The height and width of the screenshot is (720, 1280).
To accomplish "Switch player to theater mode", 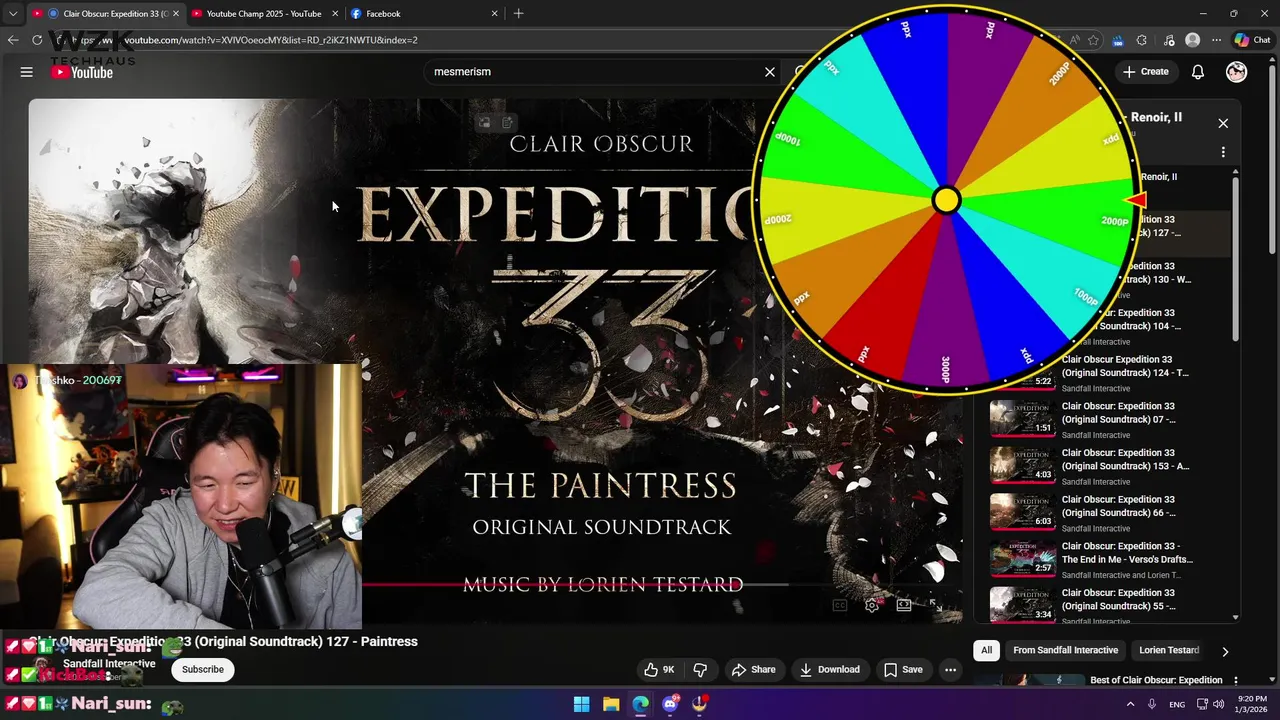I will pos(903,605).
